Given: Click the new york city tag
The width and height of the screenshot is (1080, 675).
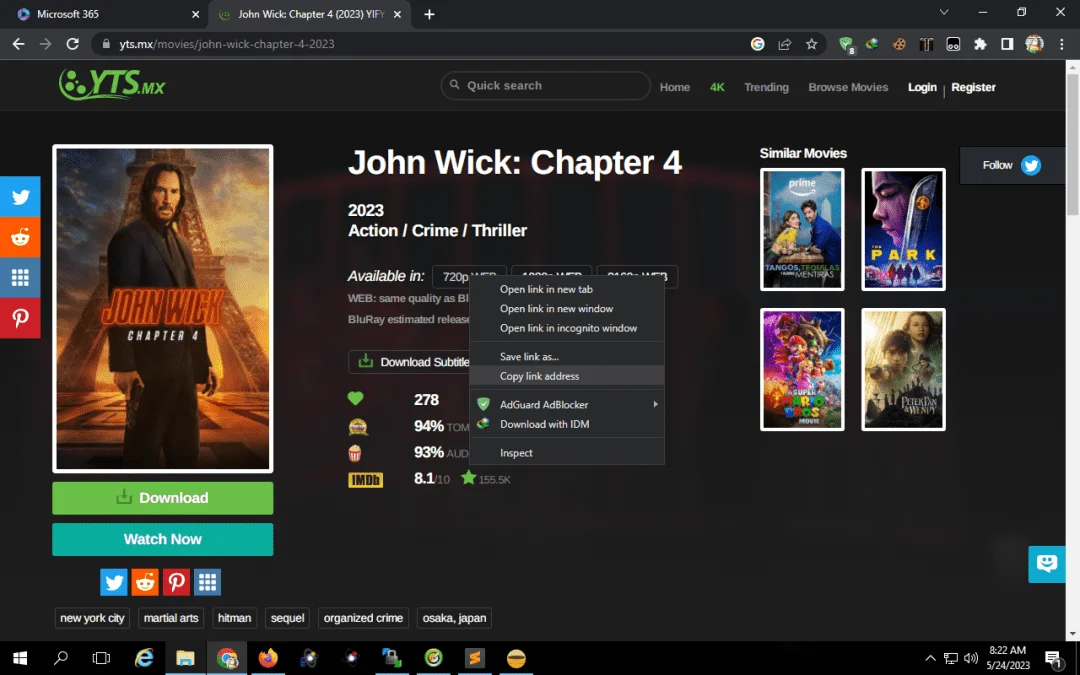Looking at the screenshot, I should [x=92, y=618].
